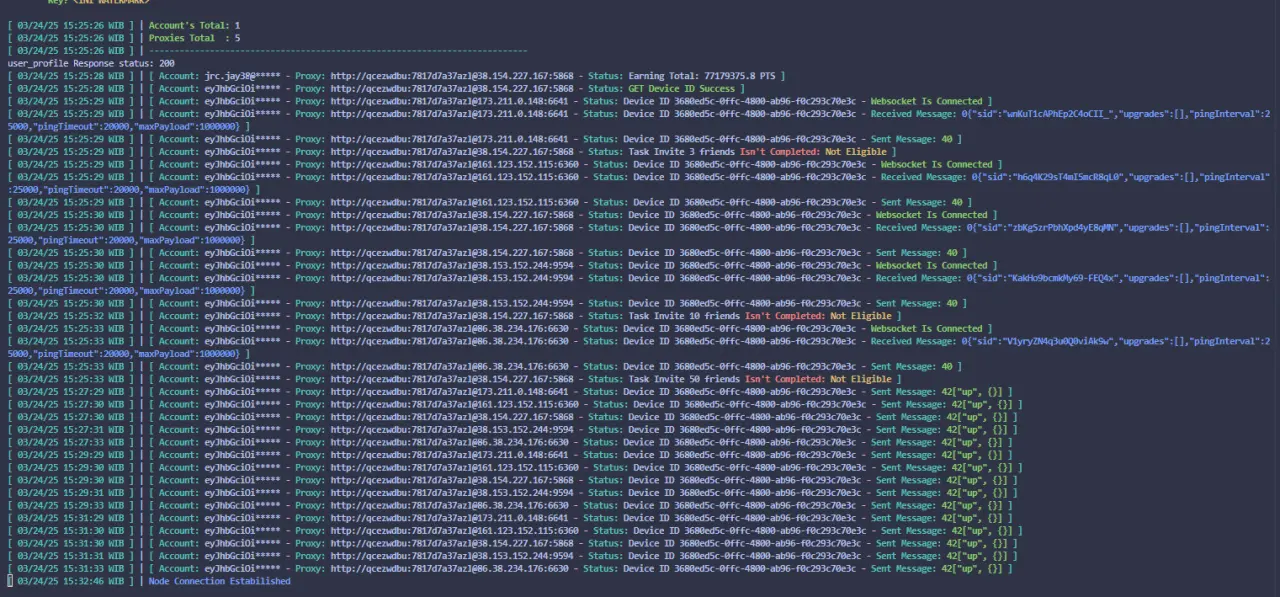Click "Not Eligible" on the Invite 10 friends row
The image size is (1280, 597).
click(x=860, y=316)
